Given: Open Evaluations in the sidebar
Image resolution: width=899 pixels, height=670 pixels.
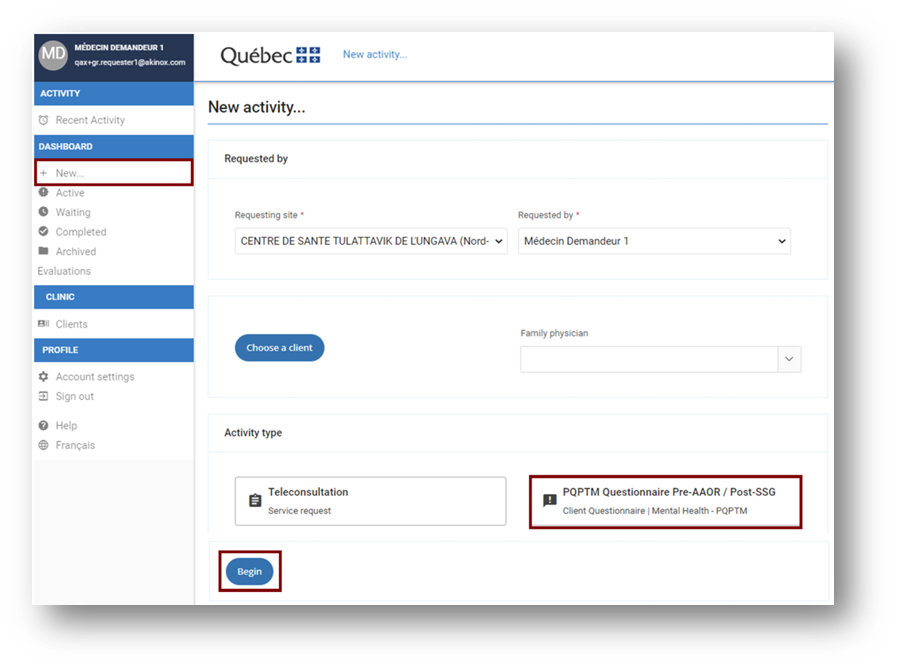Looking at the screenshot, I should click(x=64, y=271).
